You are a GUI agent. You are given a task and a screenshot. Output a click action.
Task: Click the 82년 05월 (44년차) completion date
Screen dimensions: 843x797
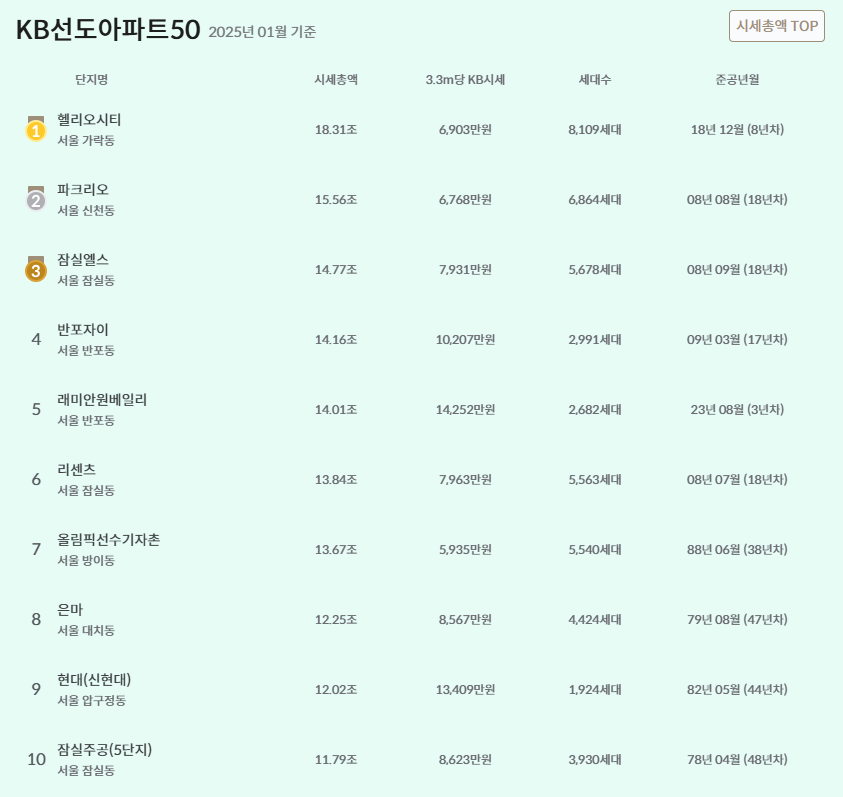click(737, 689)
